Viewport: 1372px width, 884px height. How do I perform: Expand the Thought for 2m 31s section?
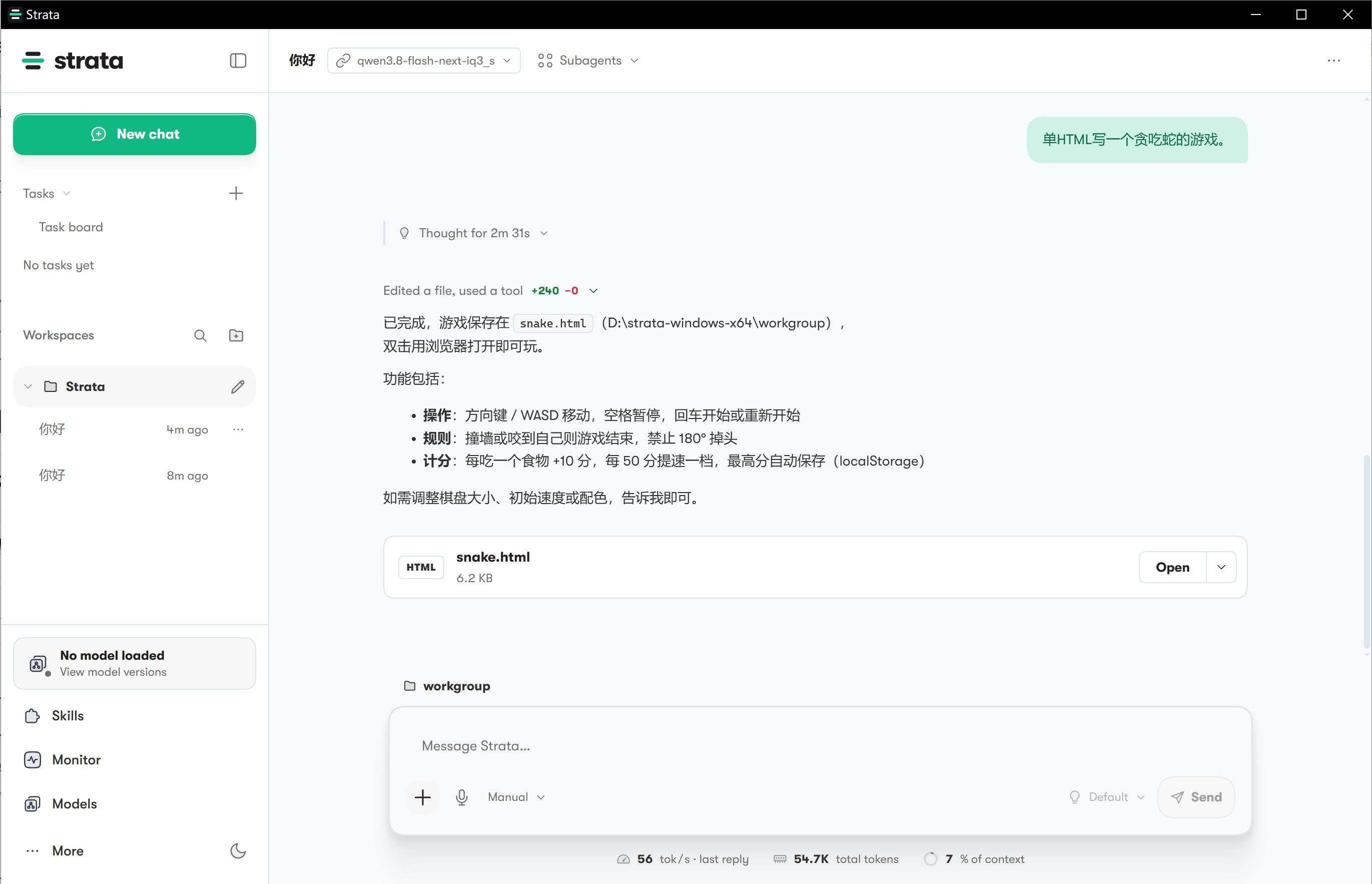coord(474,233)
